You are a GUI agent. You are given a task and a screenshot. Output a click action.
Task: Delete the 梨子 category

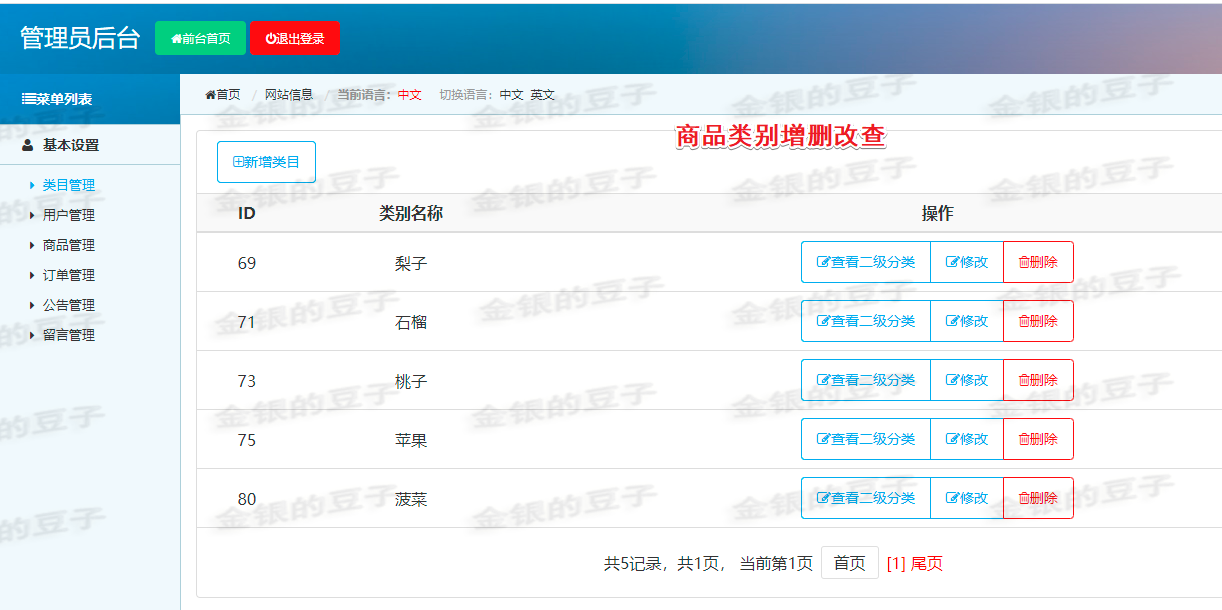pyautogui.click(x=1038, y=262)
